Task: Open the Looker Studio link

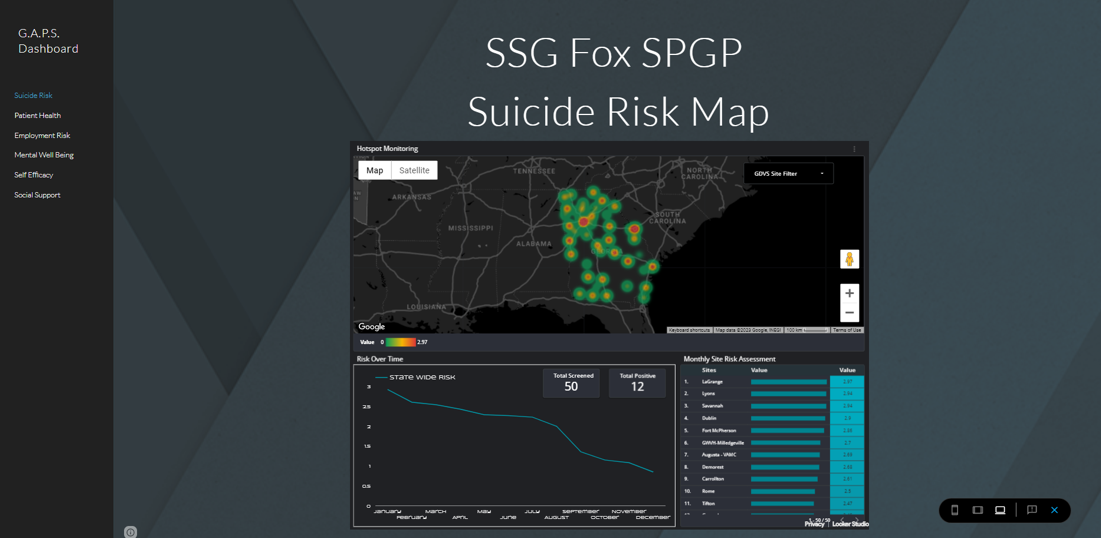Action: 850,524
